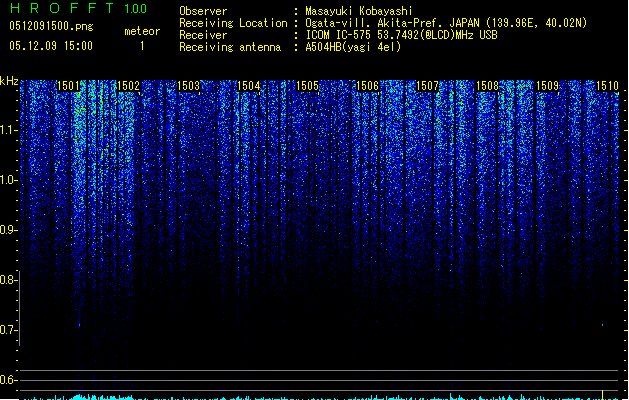Click the 1508 time marker

487,86
